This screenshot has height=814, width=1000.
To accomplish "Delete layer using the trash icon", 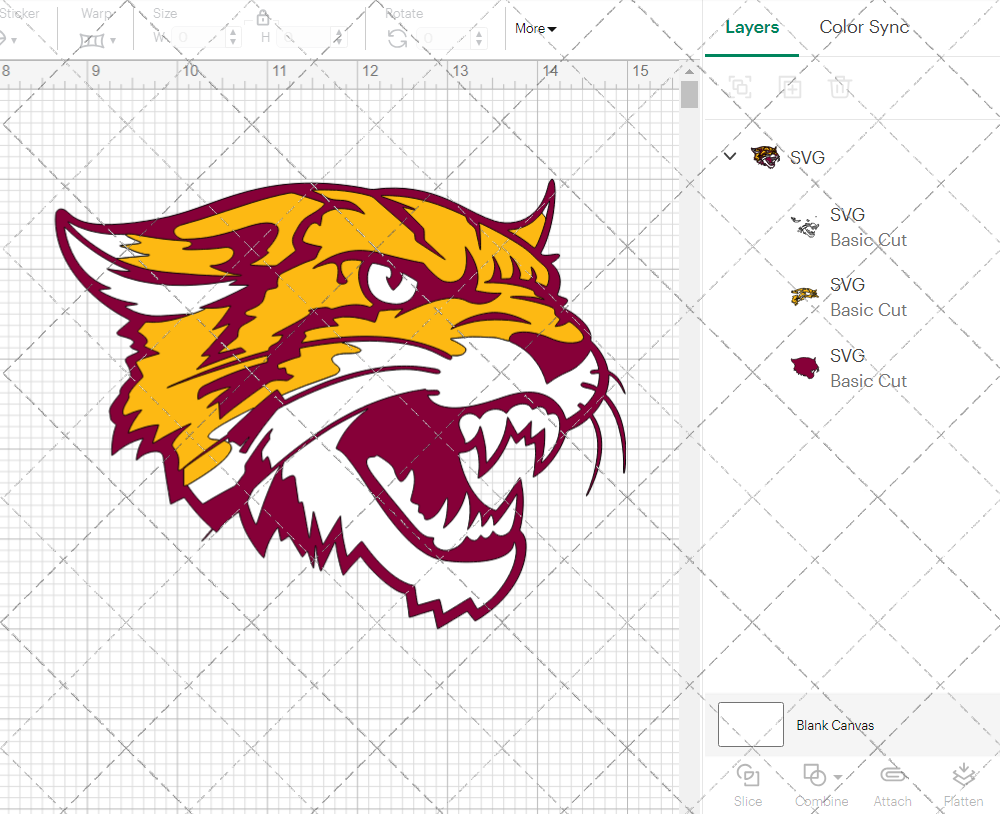I will (840, 87).
